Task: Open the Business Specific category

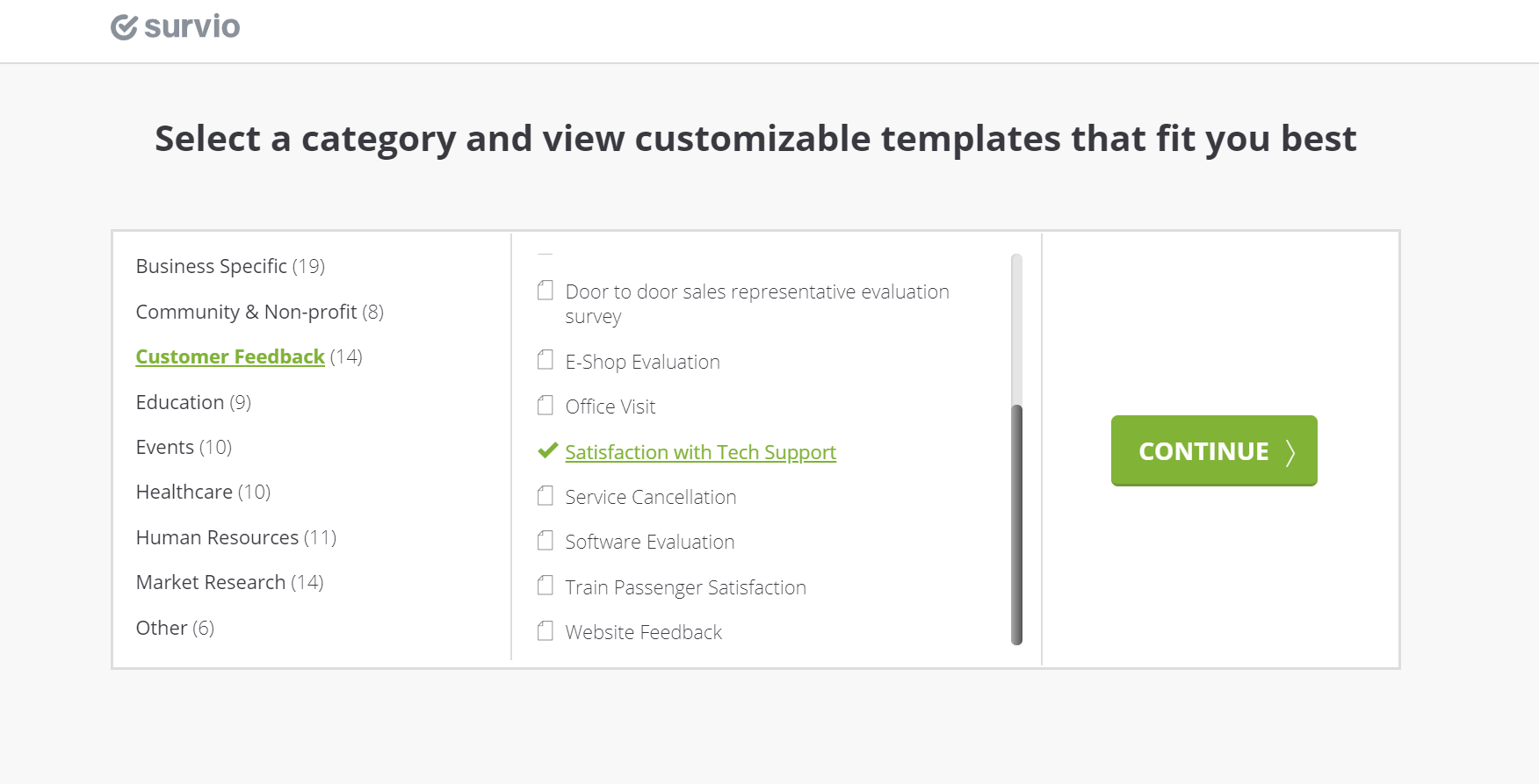Action: [212, 266]
